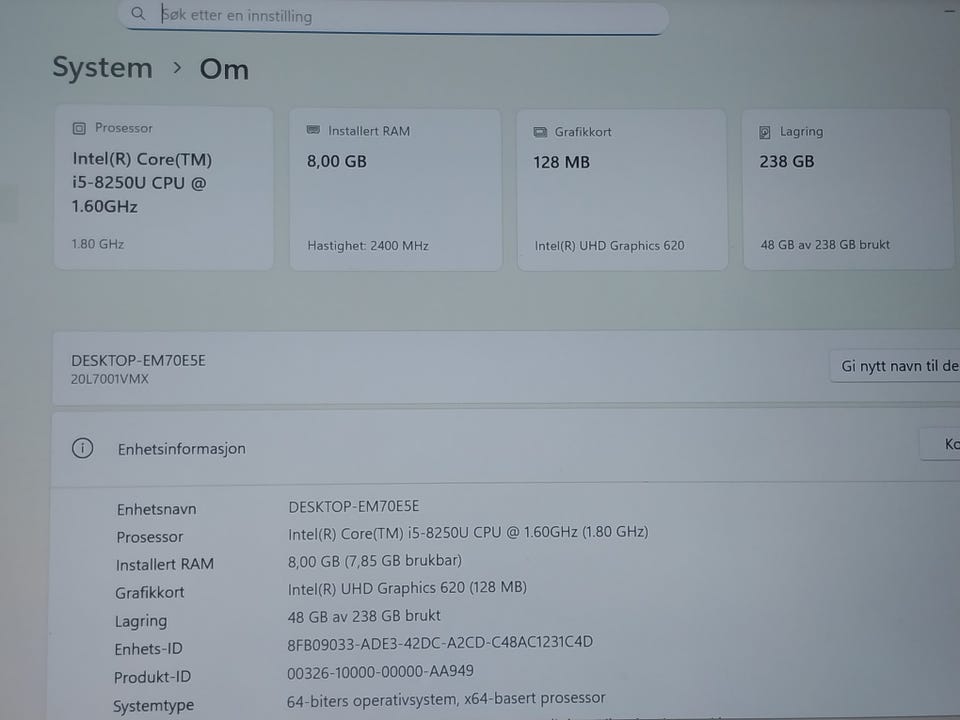
Task: Click the Enhets-ID value text
Action: click(x=440, y=643)
